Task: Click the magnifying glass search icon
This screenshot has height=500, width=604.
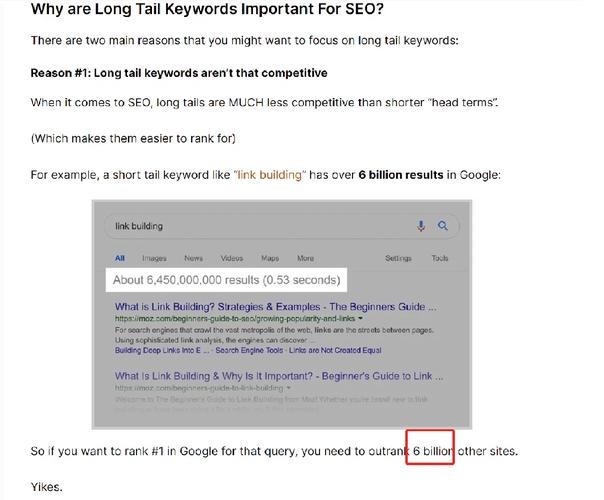Action: [443, 226]
